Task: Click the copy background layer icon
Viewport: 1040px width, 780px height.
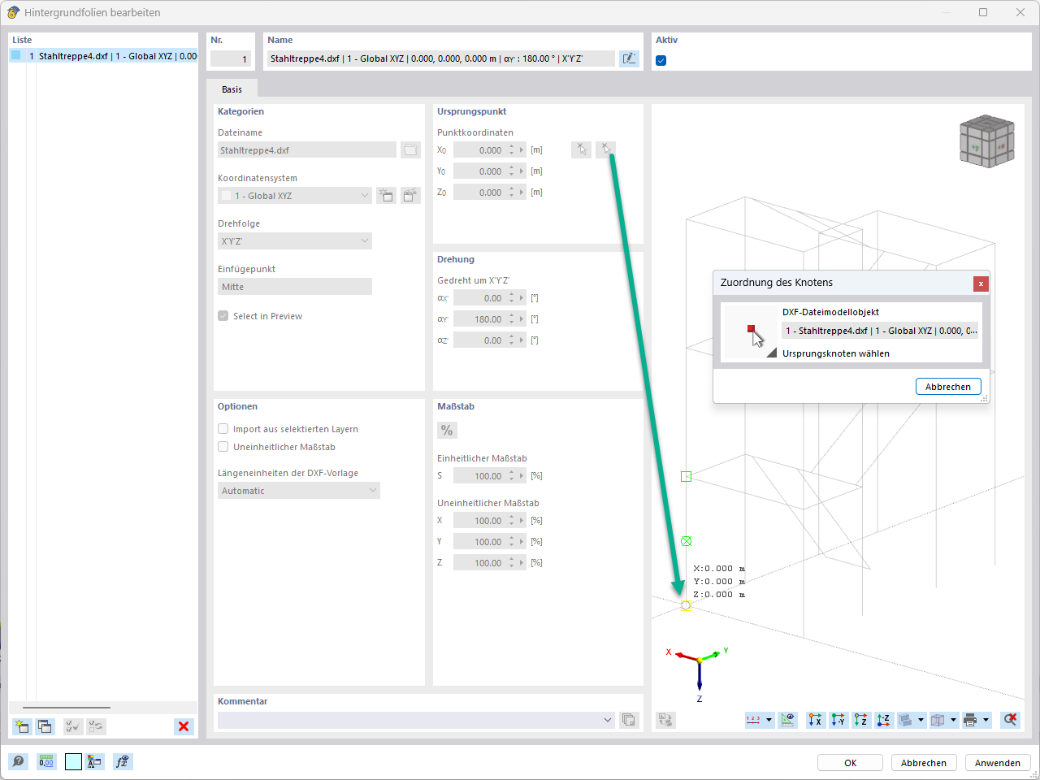Action: click(x=45, y=726)
